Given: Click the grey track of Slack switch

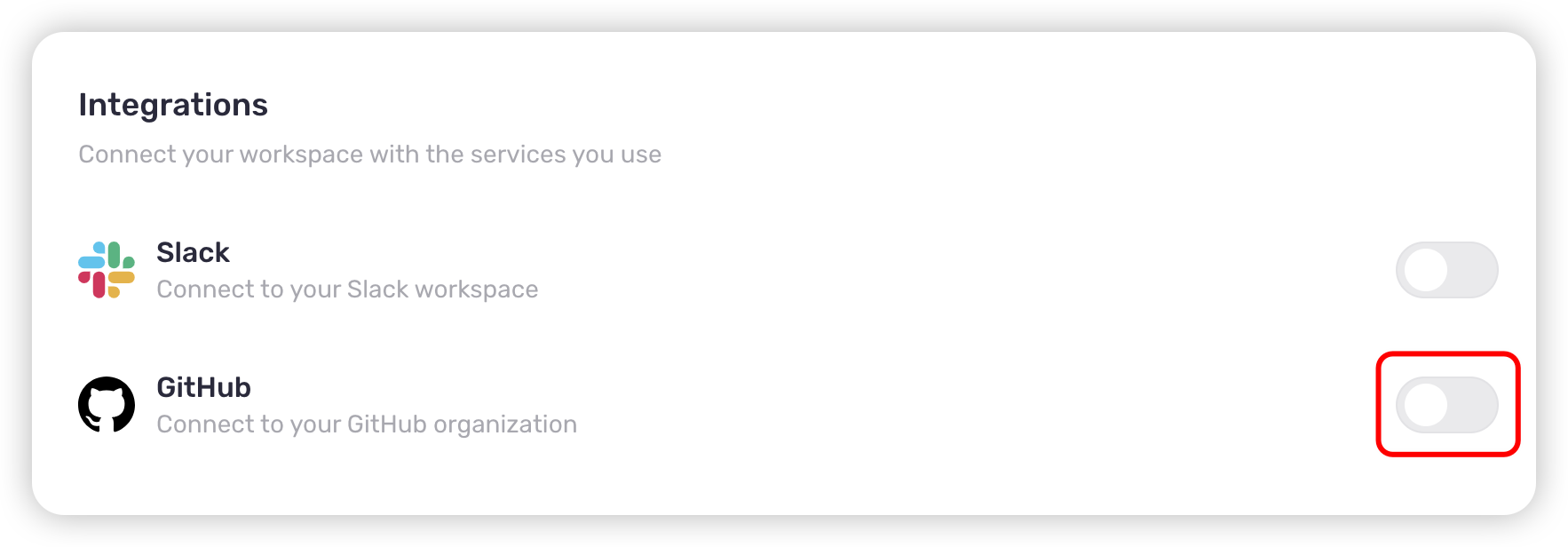Looking at the screenshot, I should tap(1474, 270).
